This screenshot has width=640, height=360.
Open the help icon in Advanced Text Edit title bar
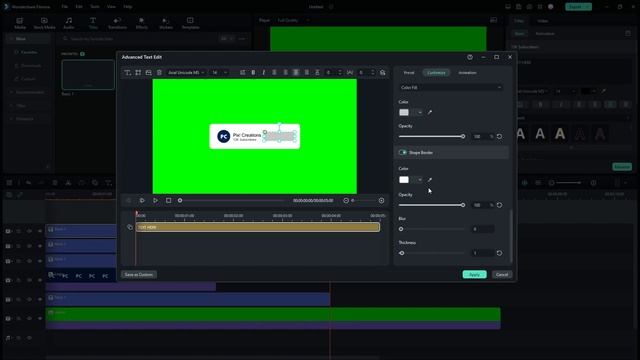[470, 57]
